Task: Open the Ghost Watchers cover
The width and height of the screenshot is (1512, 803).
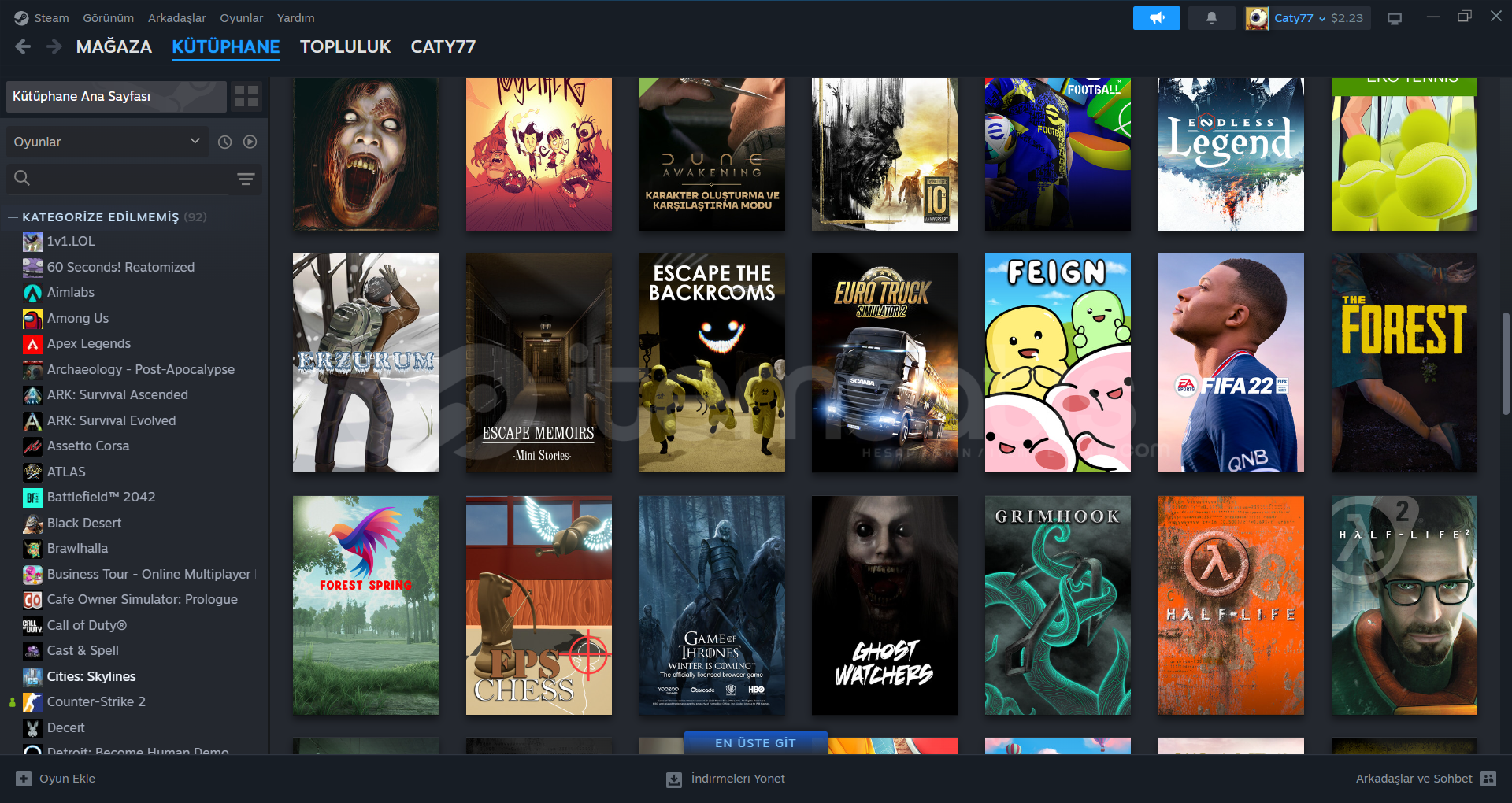Action: point(884,605)
